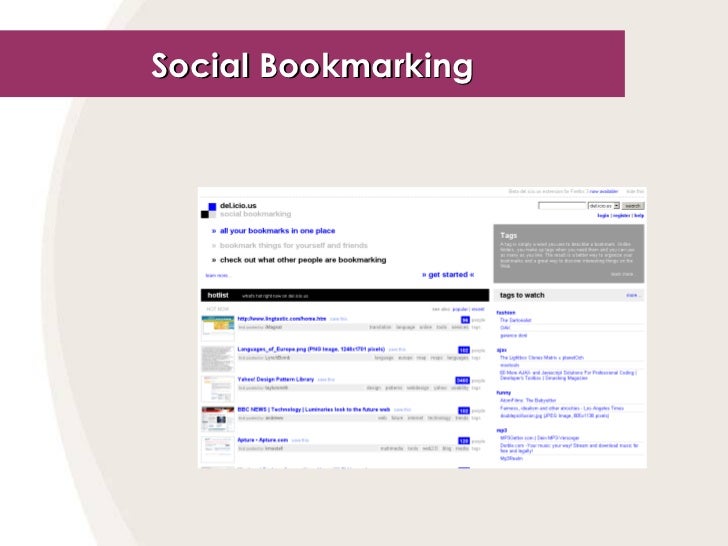Click the 'recent' link above the hotlist

click(478, 309)
